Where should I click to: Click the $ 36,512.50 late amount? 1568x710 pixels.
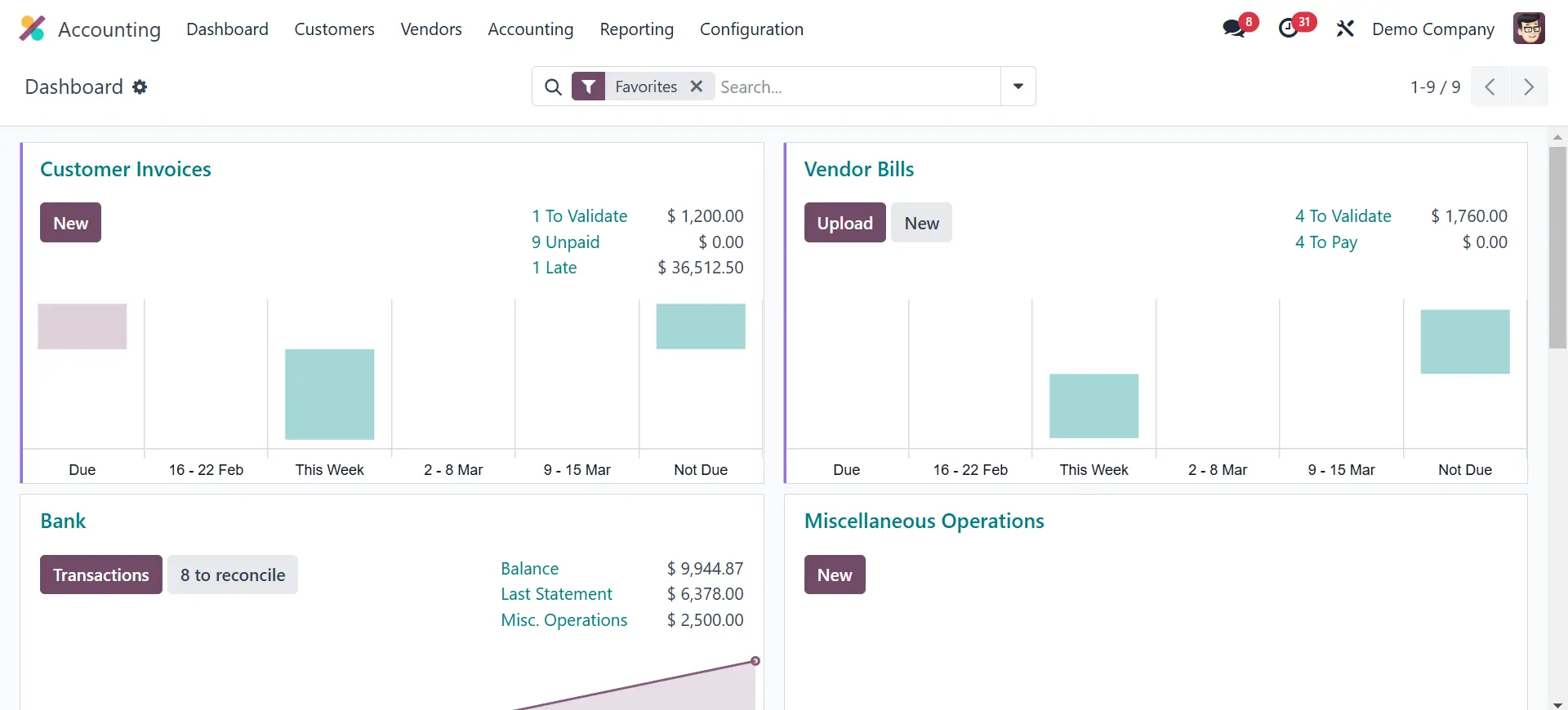[x=701, y=267]
